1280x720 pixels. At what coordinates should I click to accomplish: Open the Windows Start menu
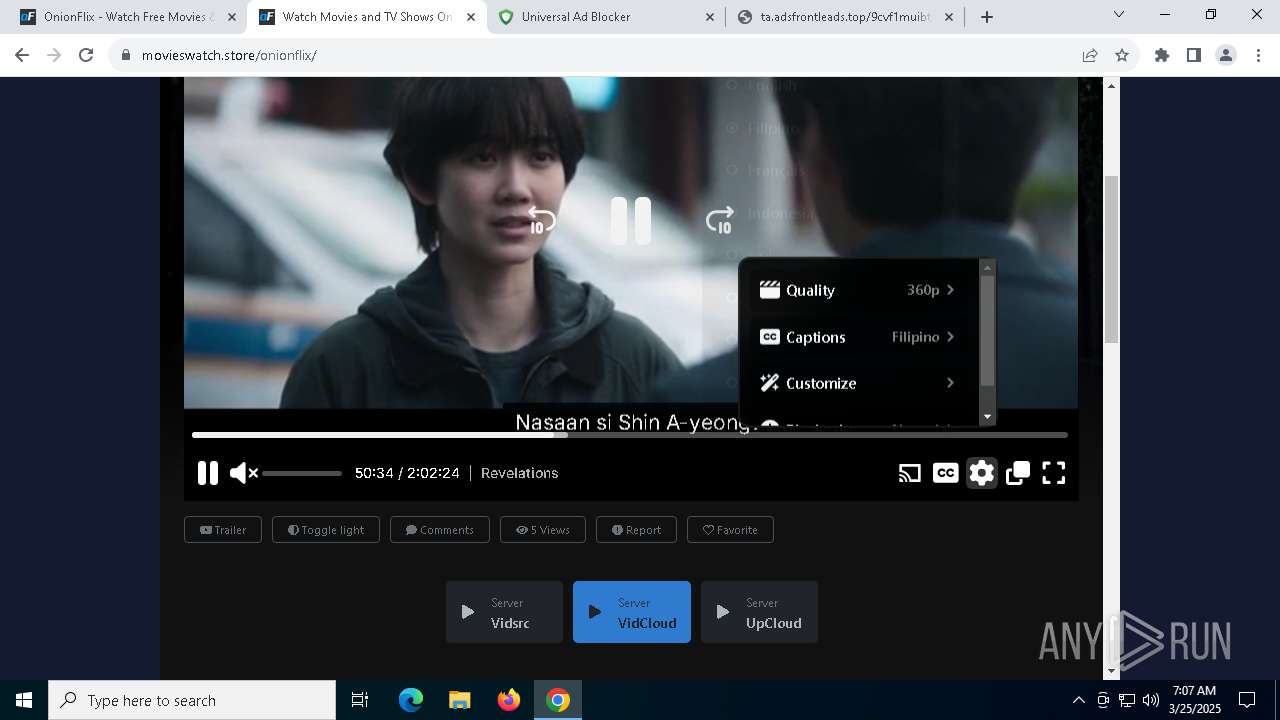coord(24,700)
